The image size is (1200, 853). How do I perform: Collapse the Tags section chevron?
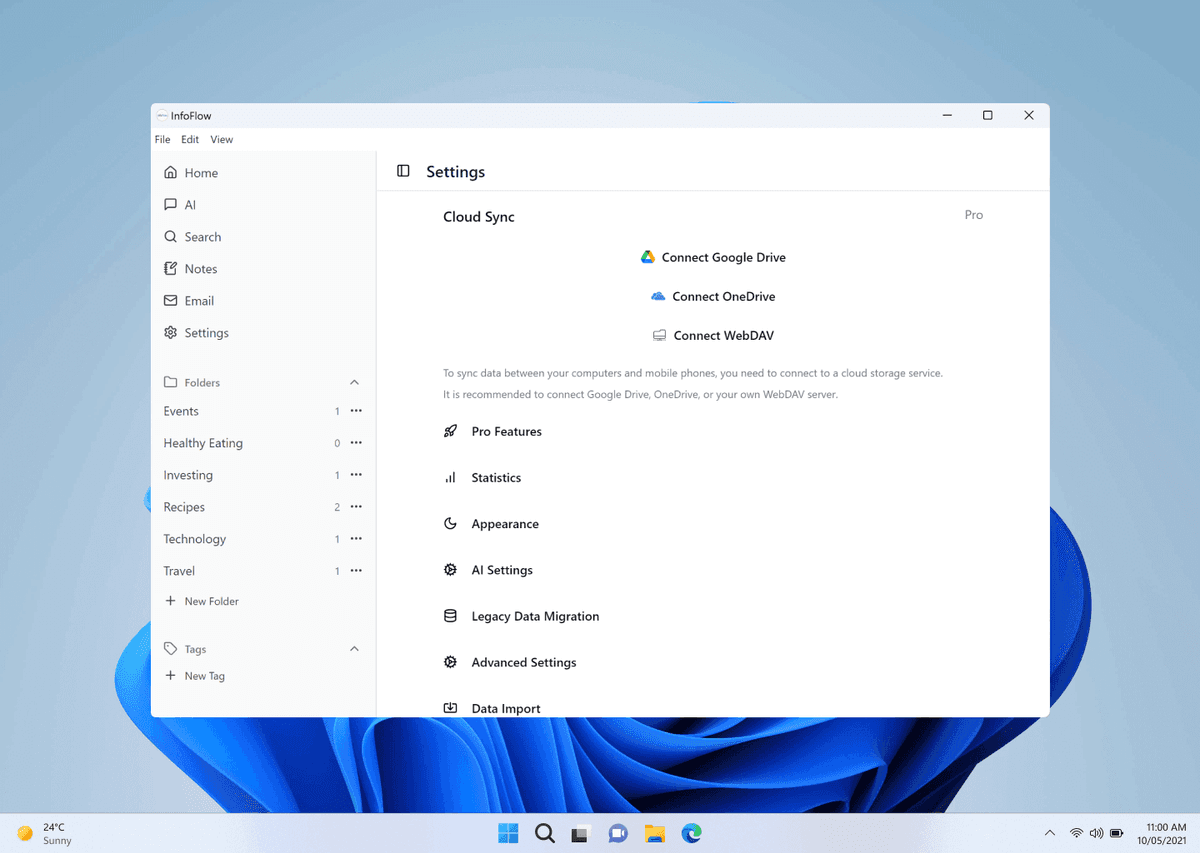click(354, 649)
